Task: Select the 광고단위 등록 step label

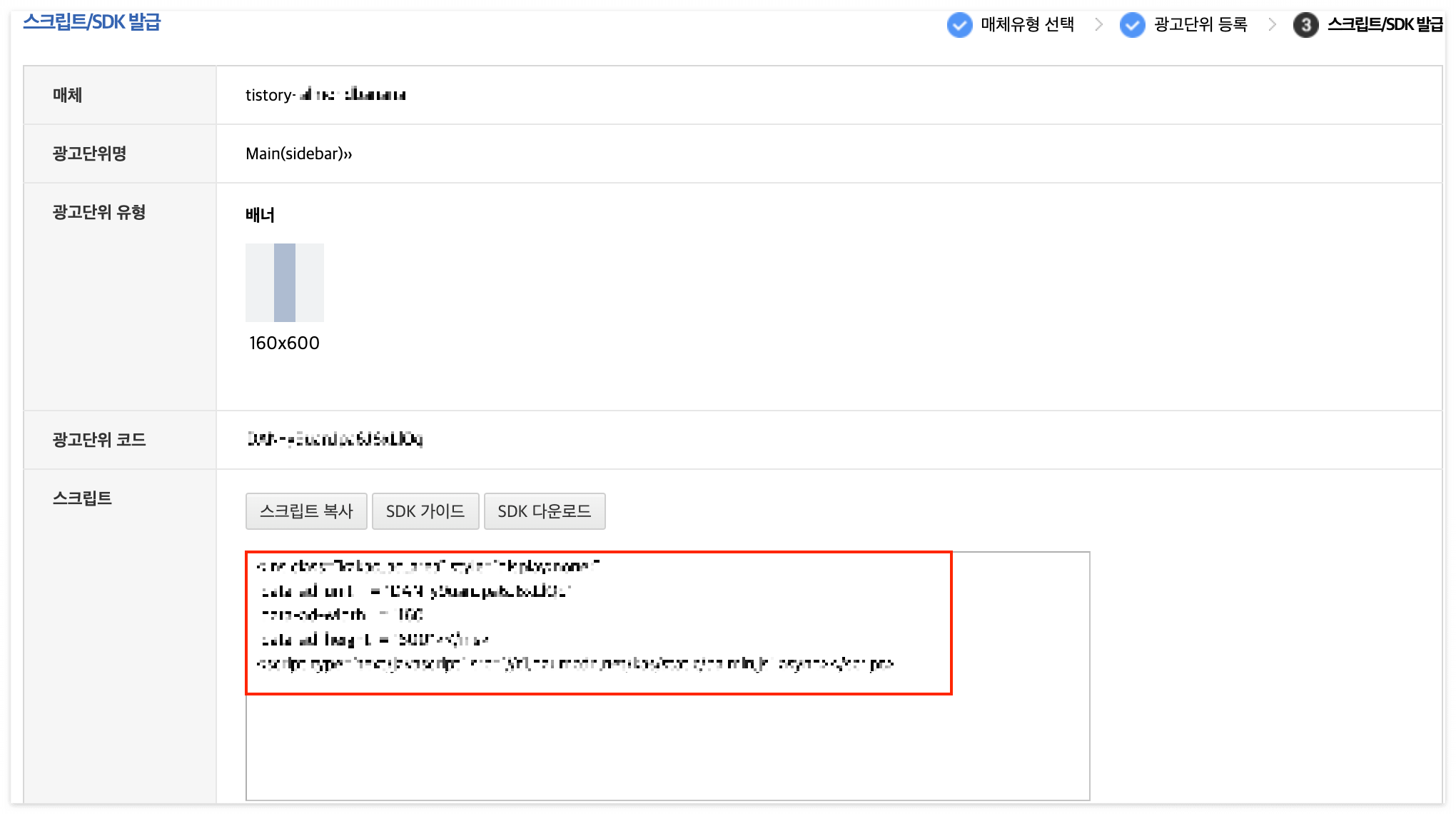Action: [1200, 25]
